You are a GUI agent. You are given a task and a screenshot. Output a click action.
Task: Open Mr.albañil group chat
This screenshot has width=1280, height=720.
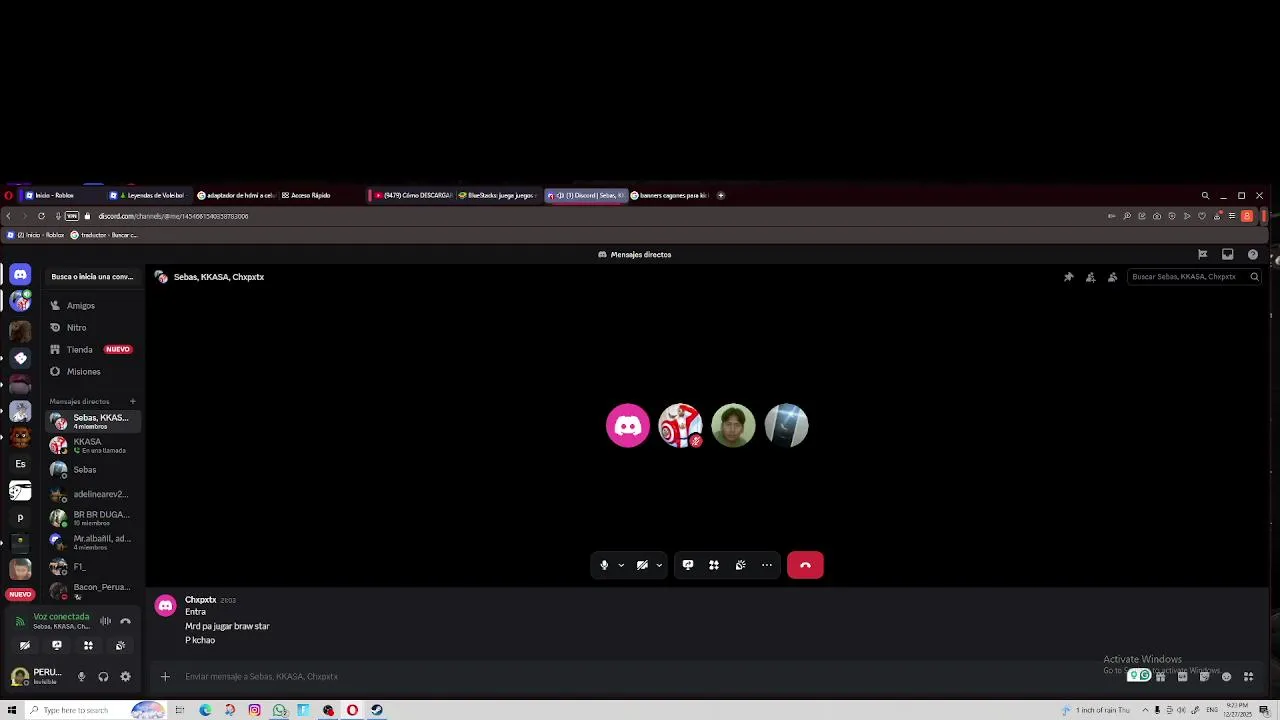93,542
